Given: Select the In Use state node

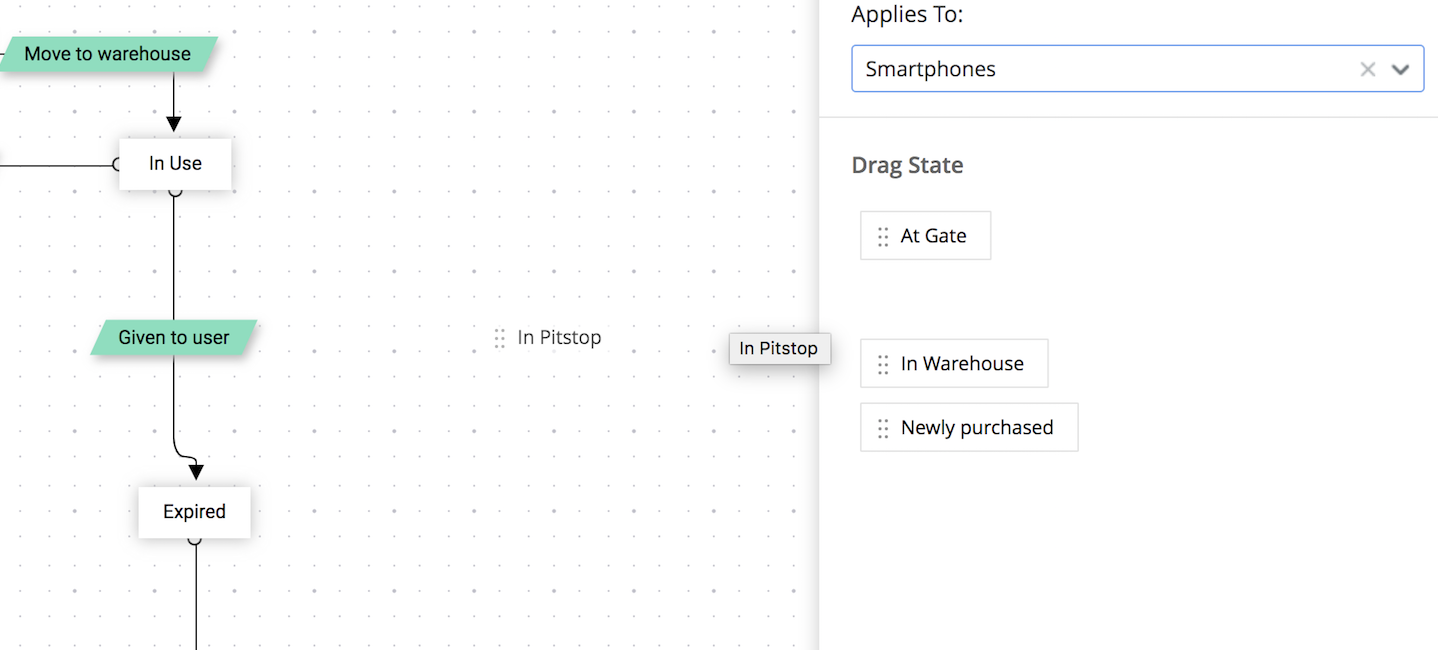Looking at the screenshot, I should tap(175, 164).
